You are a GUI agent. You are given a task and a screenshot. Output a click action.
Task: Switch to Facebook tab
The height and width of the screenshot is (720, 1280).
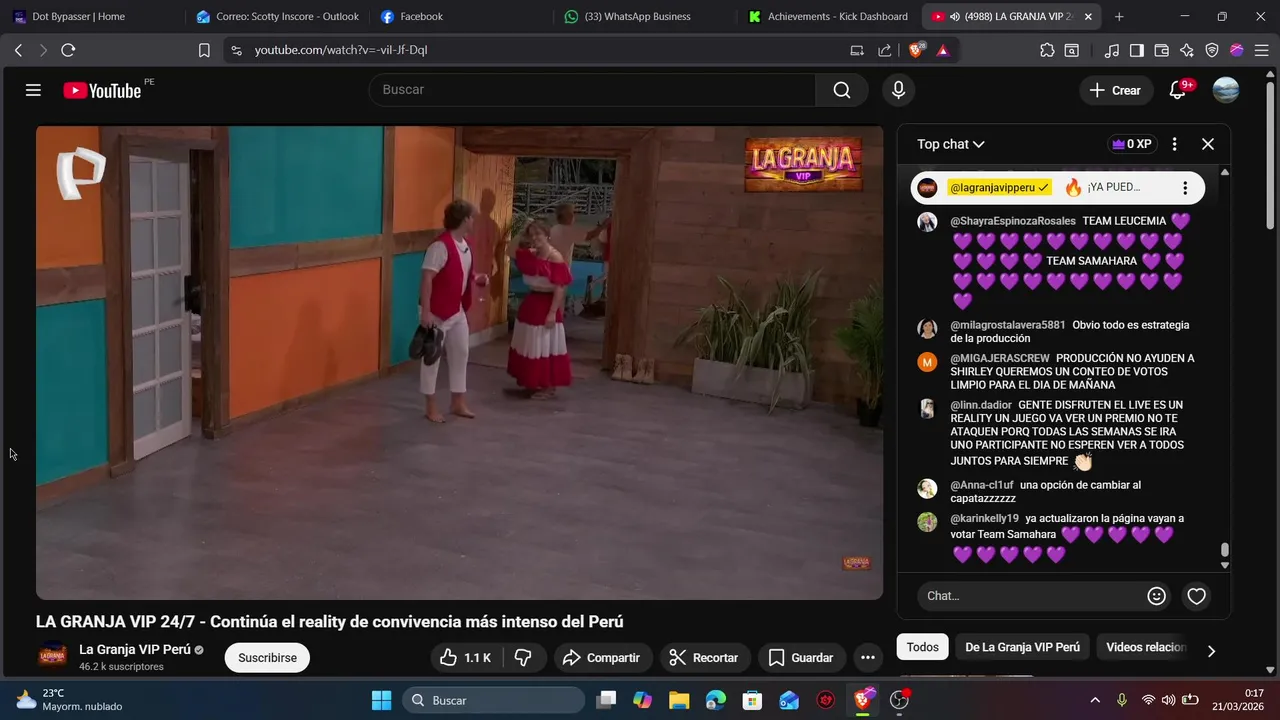coord(461,16)
